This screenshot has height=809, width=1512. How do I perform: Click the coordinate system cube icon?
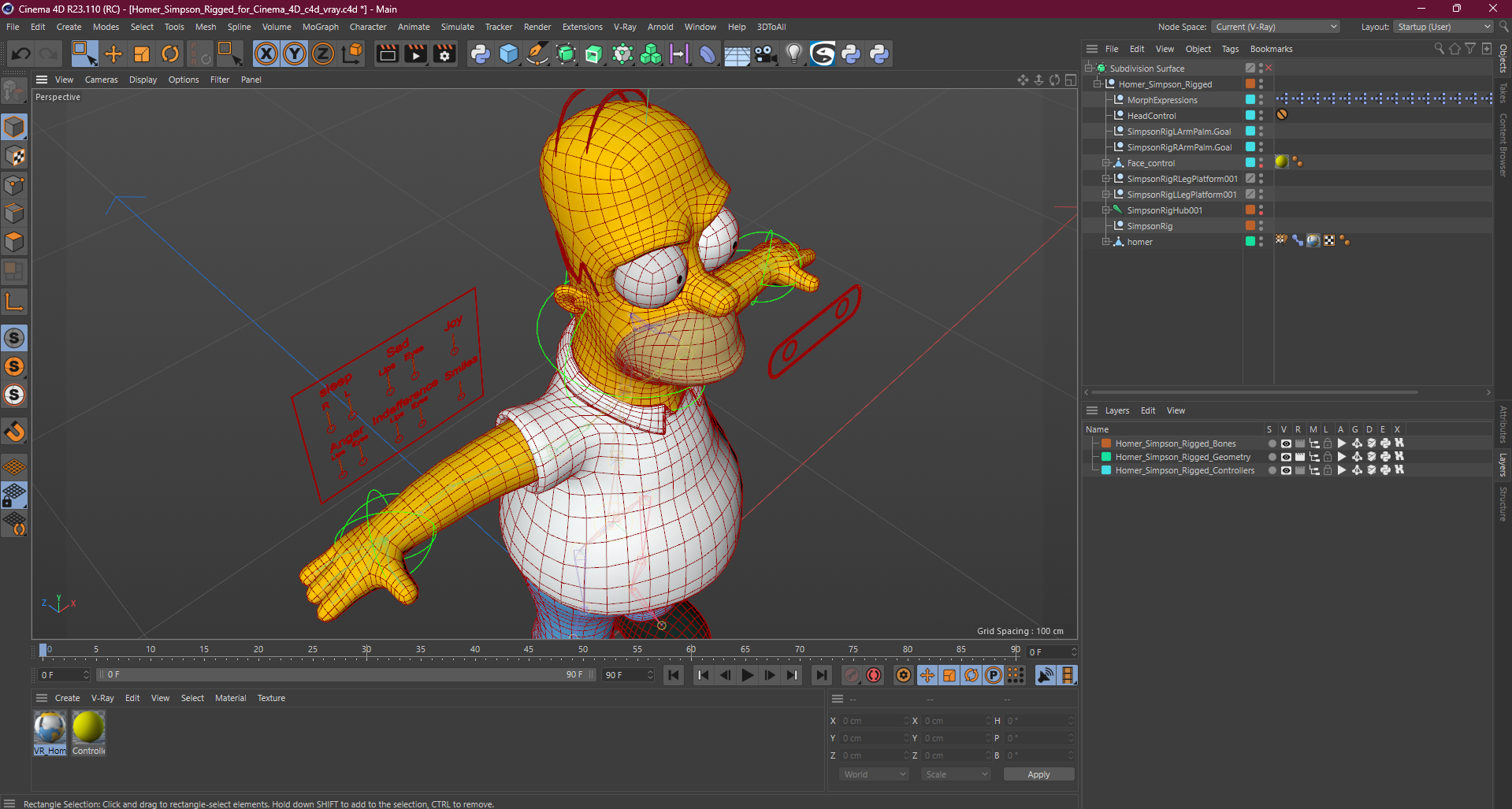[x=354, y=54]
